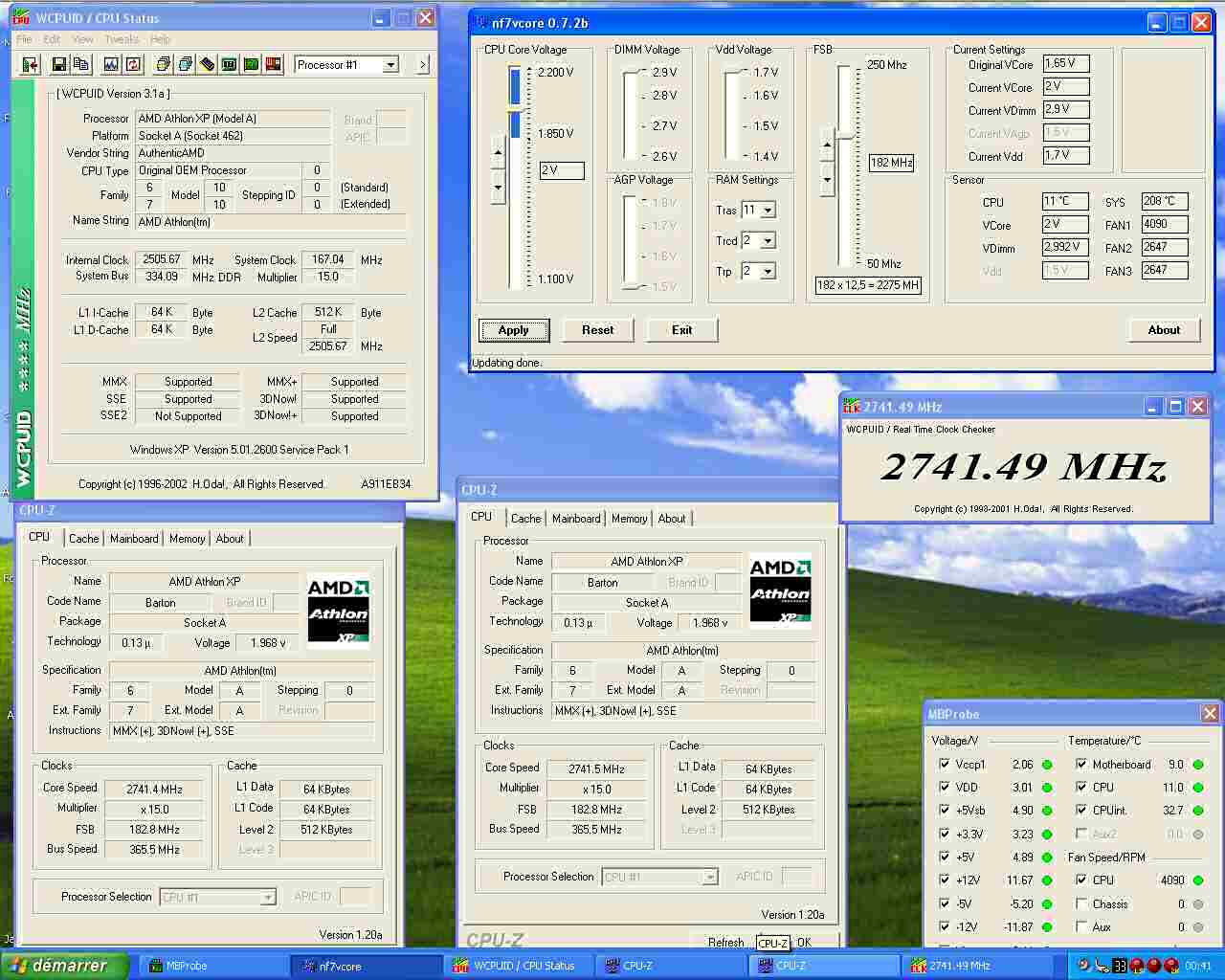This screenshot has height=980, width=1225.
Task: Click the nf7vcore title bar application icon
Action: click(x=481, y=22)
